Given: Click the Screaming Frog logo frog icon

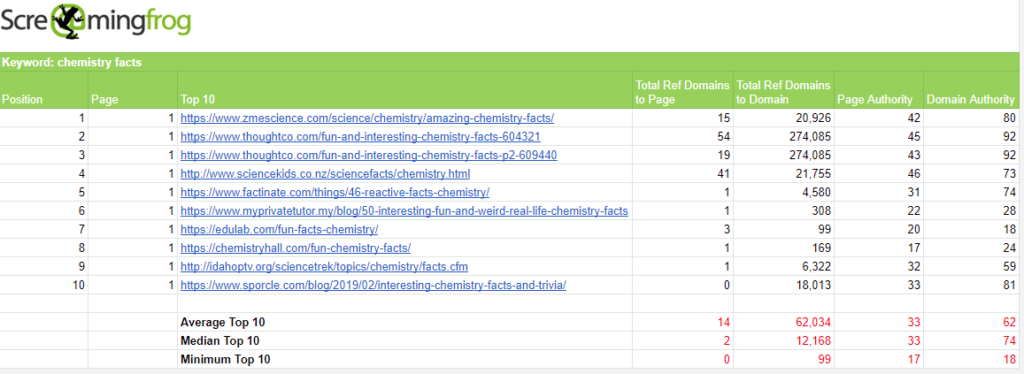Looking at the screenshot, I should [66, 21].
